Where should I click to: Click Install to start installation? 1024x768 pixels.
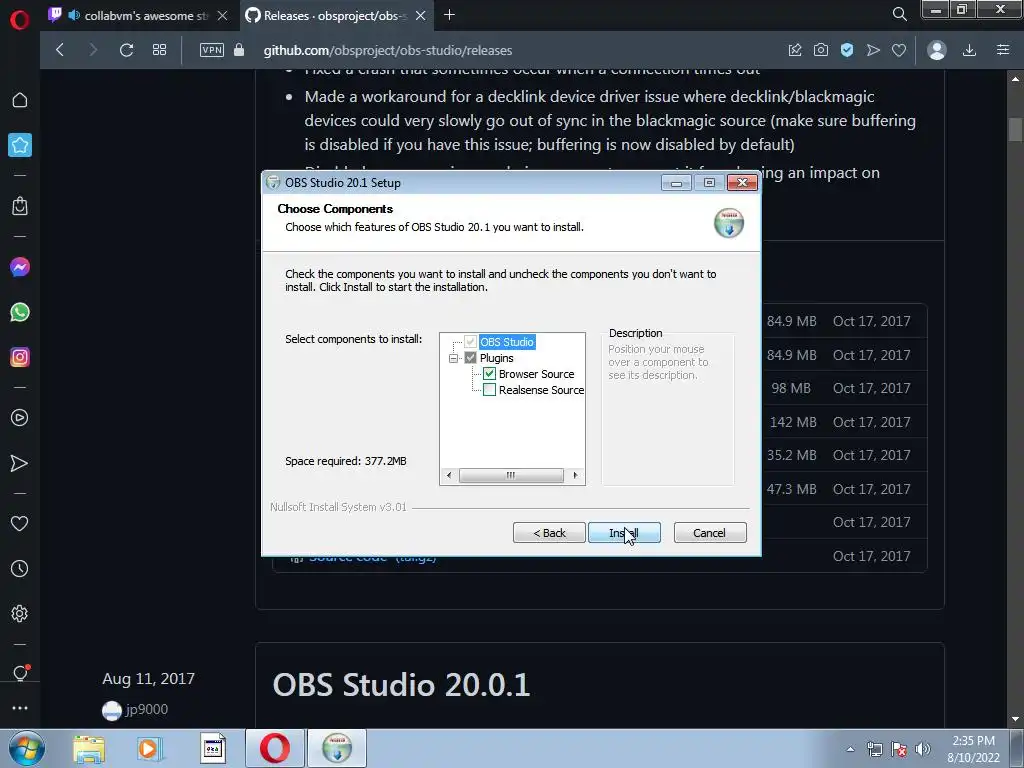[x=624, y=533]
